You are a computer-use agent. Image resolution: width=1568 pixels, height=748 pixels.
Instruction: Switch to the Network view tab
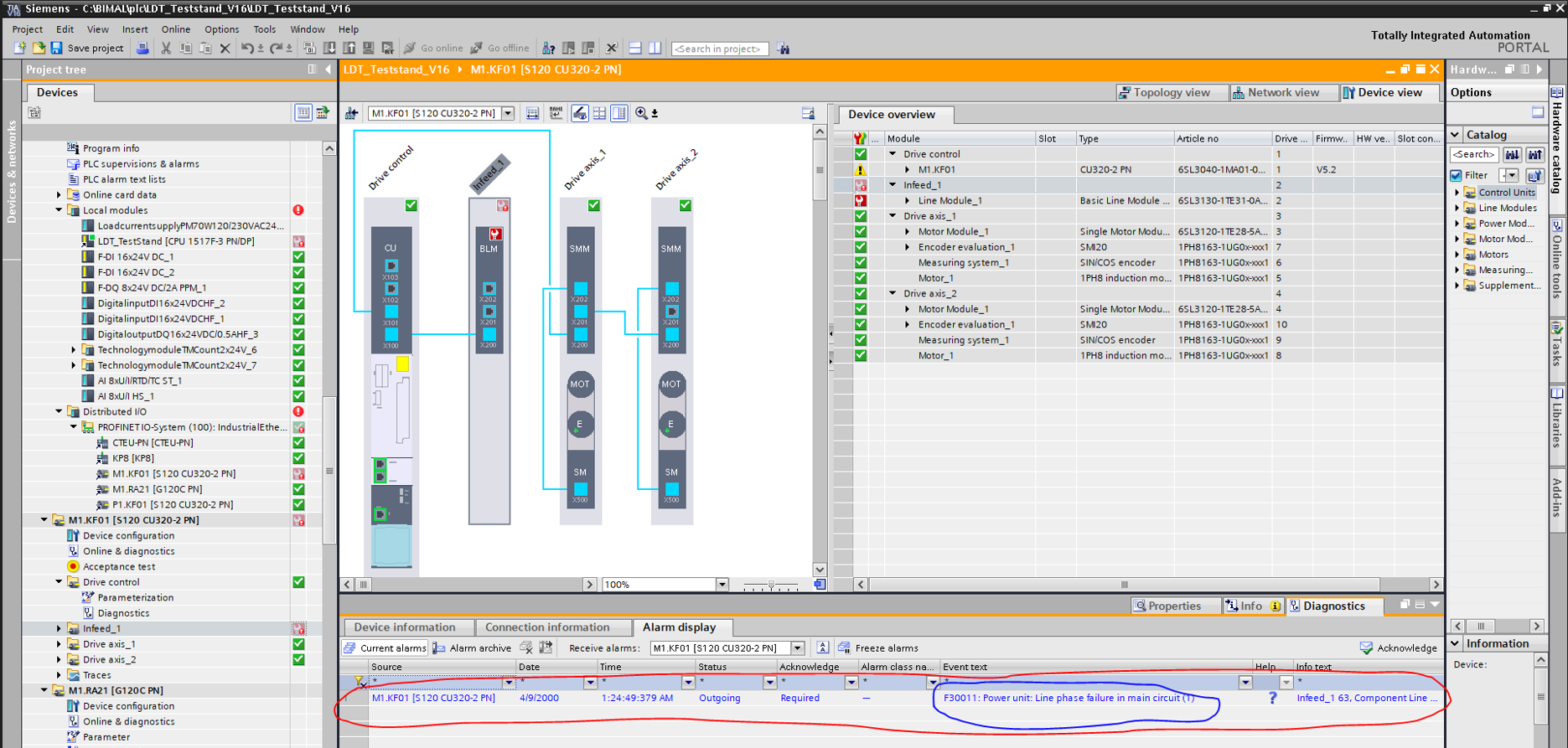(x=1275, y=92)
